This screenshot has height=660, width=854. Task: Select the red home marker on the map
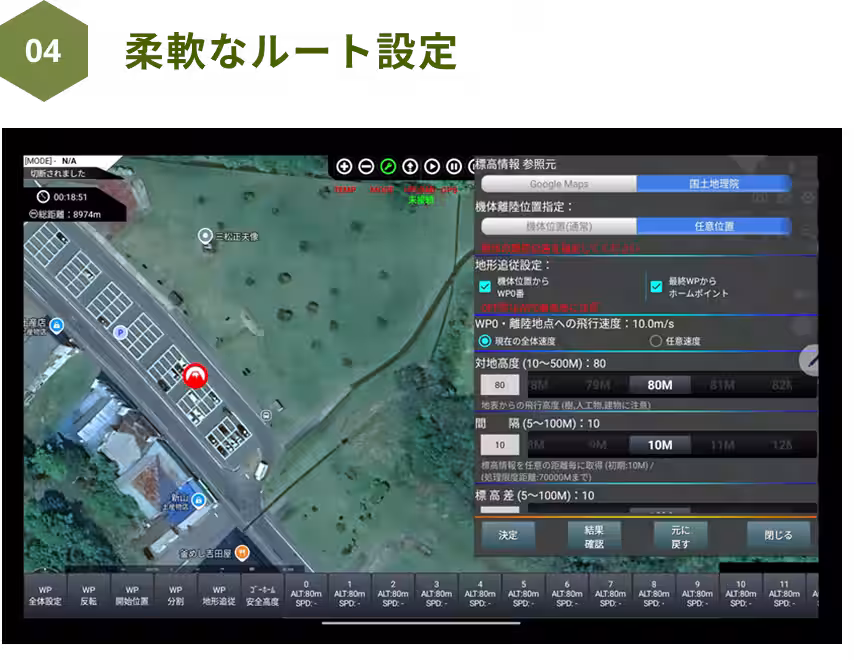(x=194, y=373)
